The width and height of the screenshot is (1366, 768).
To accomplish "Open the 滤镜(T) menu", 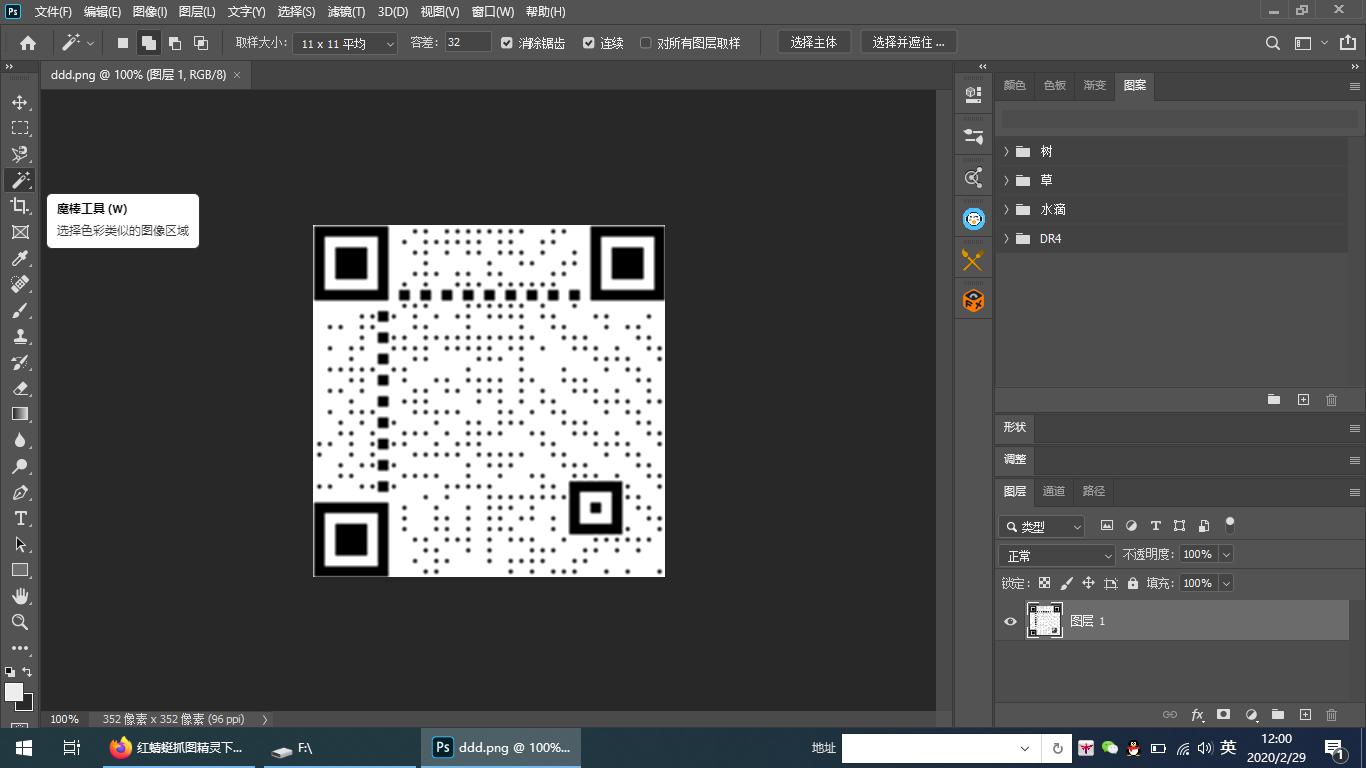I will click(346, 12).
